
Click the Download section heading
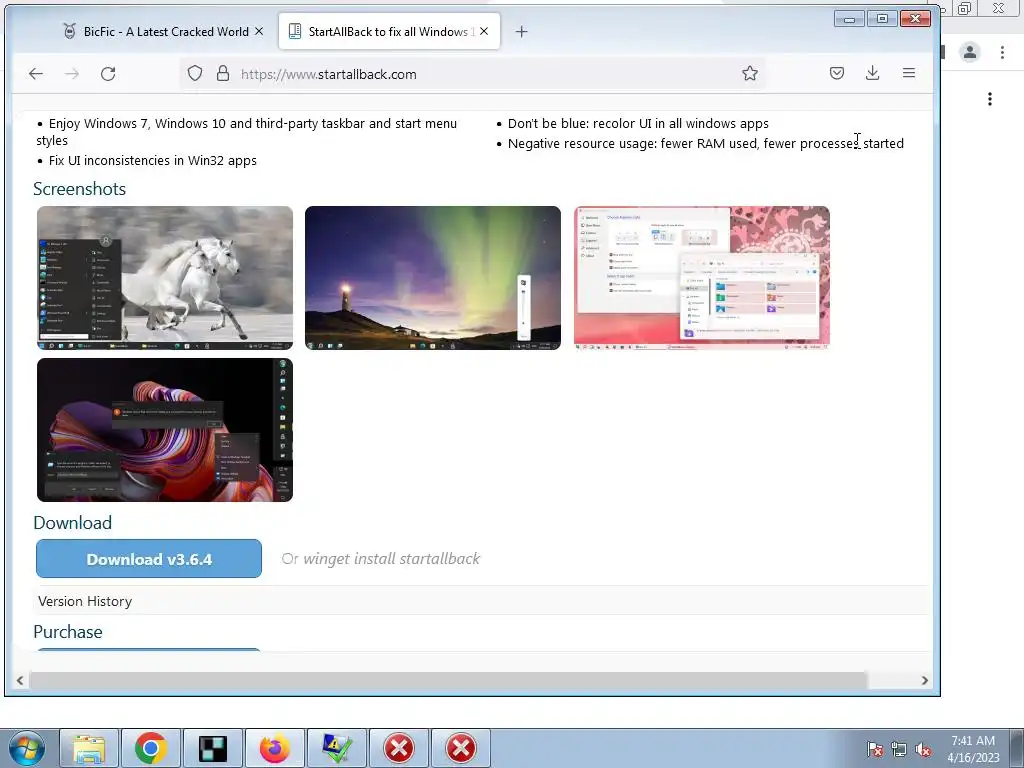72,522
